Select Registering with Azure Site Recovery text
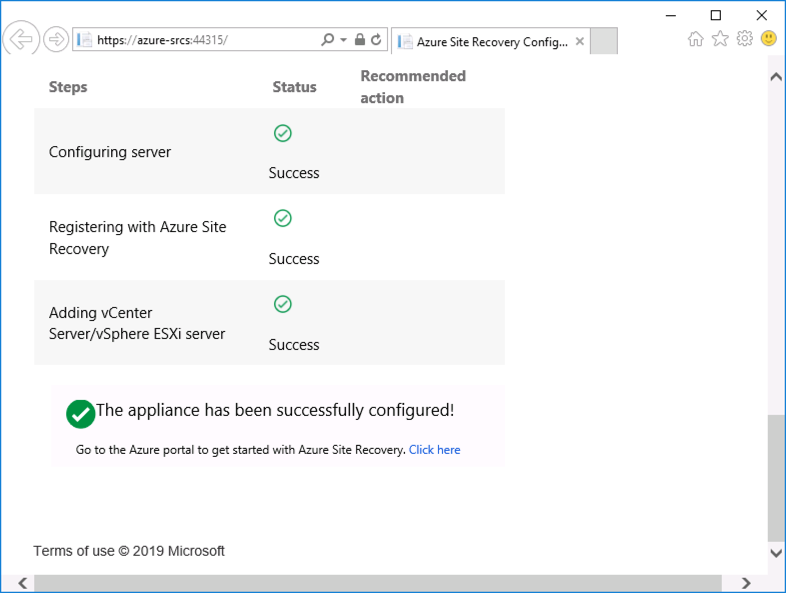Screen dimensions: 786x593 click(137, 238)
